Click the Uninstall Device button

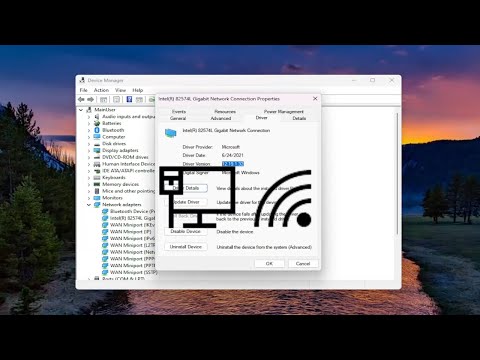[186, 247]
